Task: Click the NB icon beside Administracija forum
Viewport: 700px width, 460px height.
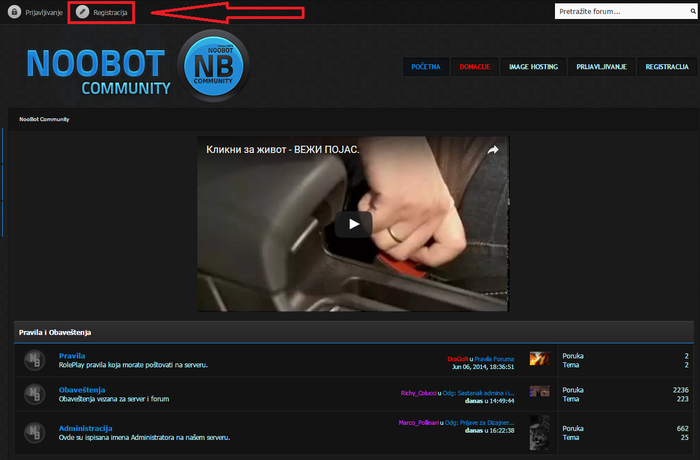Action: (x=34, y=432)
